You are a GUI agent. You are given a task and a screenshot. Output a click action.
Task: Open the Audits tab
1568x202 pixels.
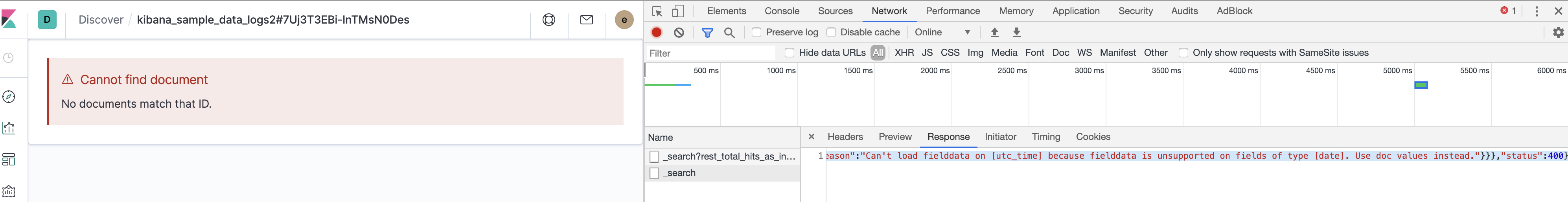click(1184, 11)
